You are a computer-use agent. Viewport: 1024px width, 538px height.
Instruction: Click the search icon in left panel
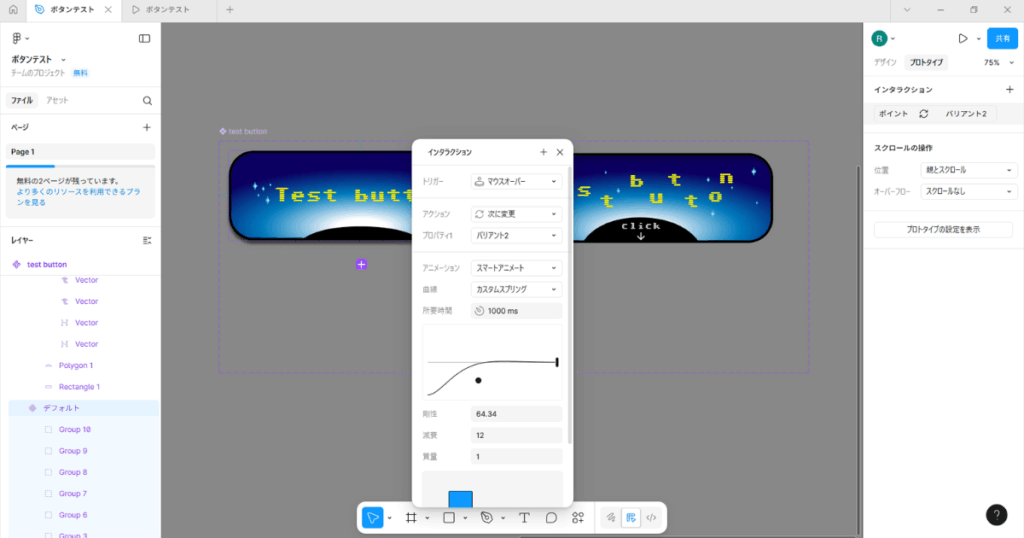click(x=147, y=101)
